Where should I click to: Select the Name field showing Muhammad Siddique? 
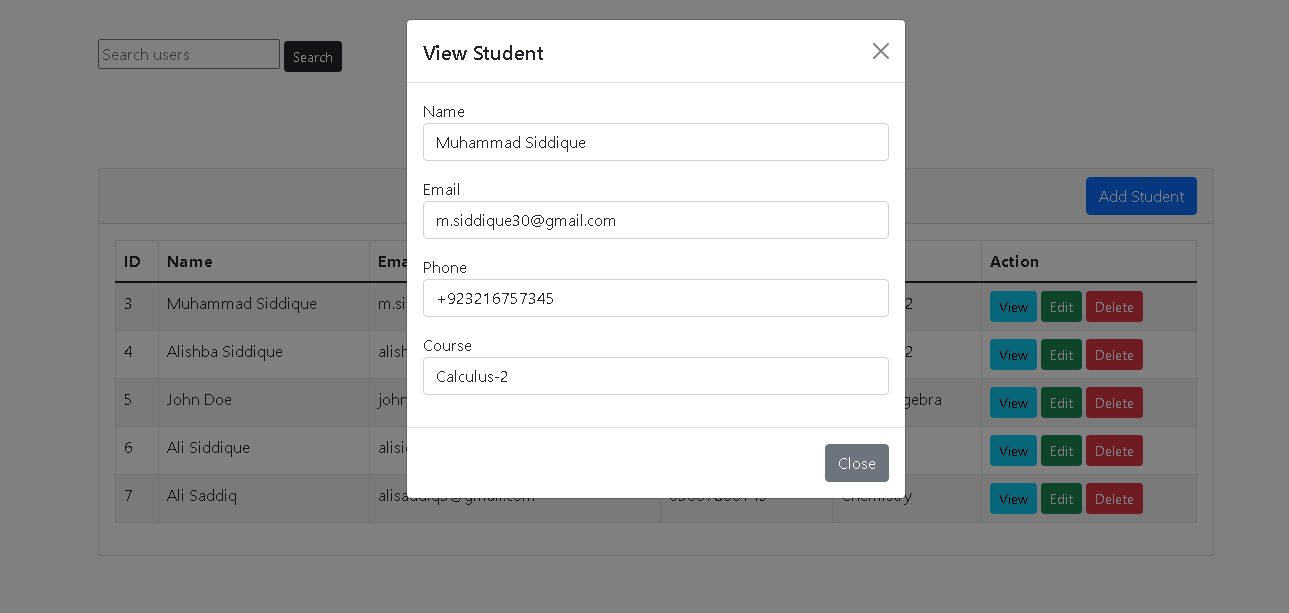click(x=656, y=142)
